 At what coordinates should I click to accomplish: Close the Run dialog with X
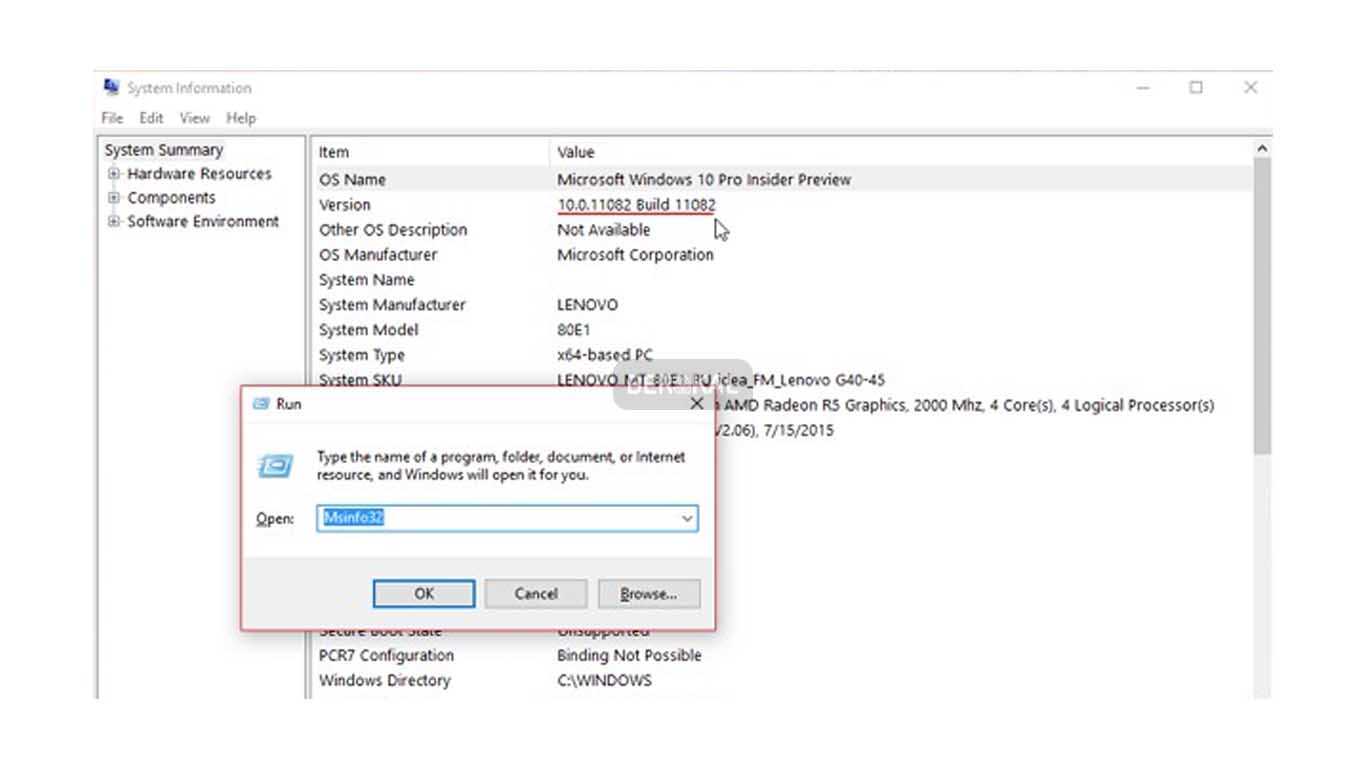[x=697, y=404]
